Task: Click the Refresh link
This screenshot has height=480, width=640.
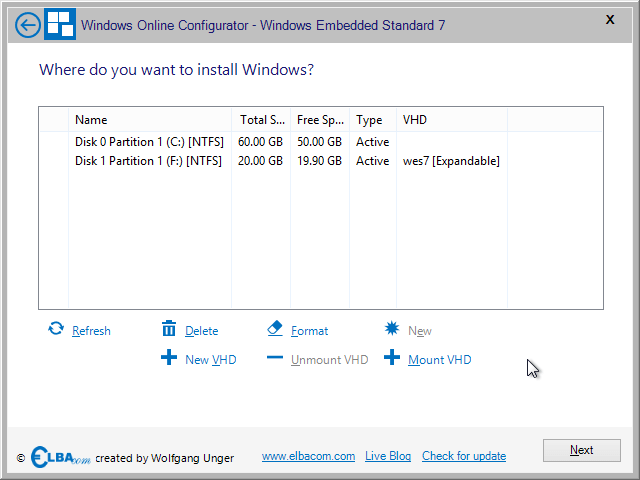Action: point(91,331)
